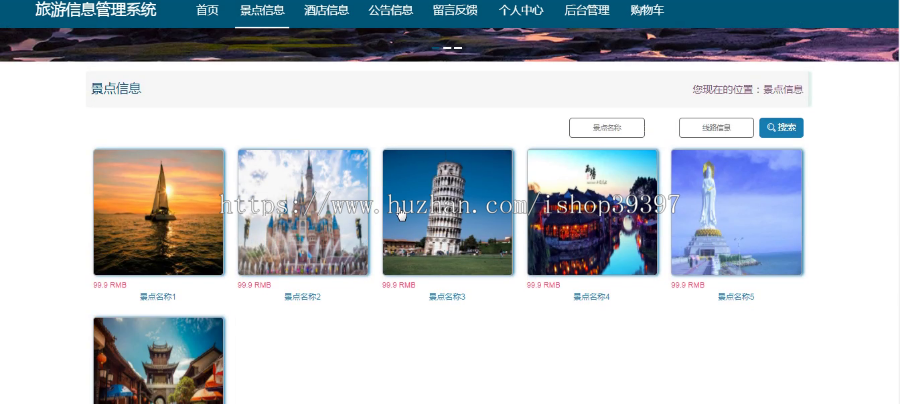Click the 景点名称4 title link
This screenshot has height=404, width=900.
(x=592, y=297)
